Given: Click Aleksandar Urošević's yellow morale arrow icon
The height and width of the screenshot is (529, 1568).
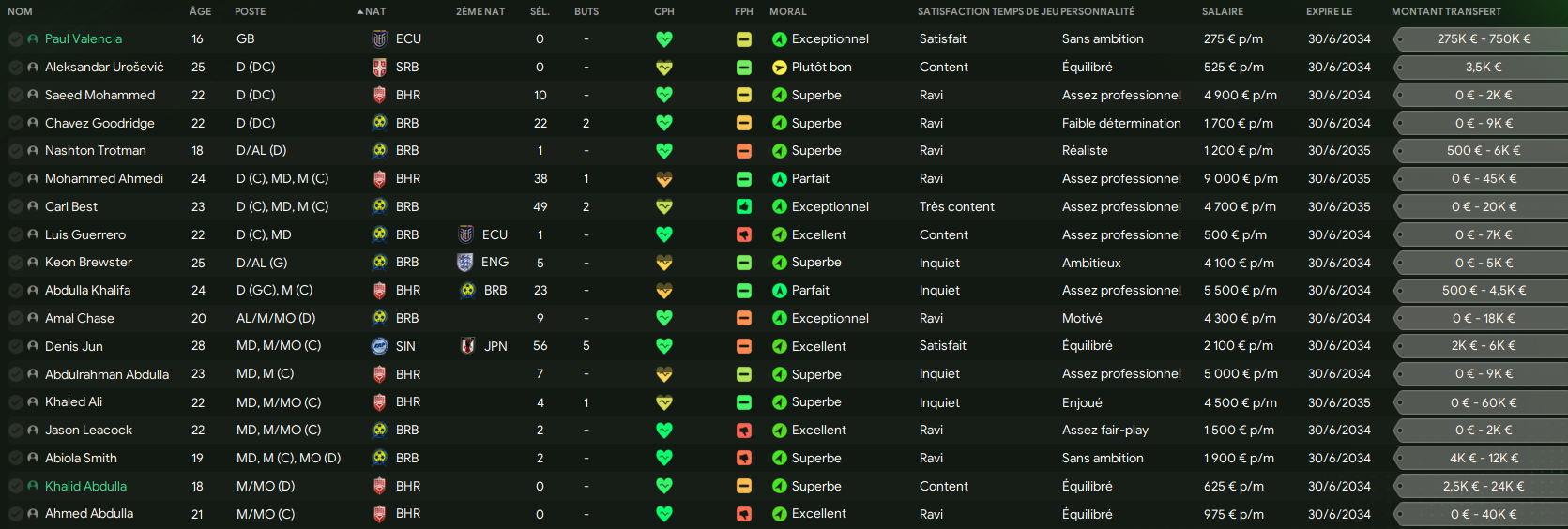Looking at the screenshot, I should [779, 68].
